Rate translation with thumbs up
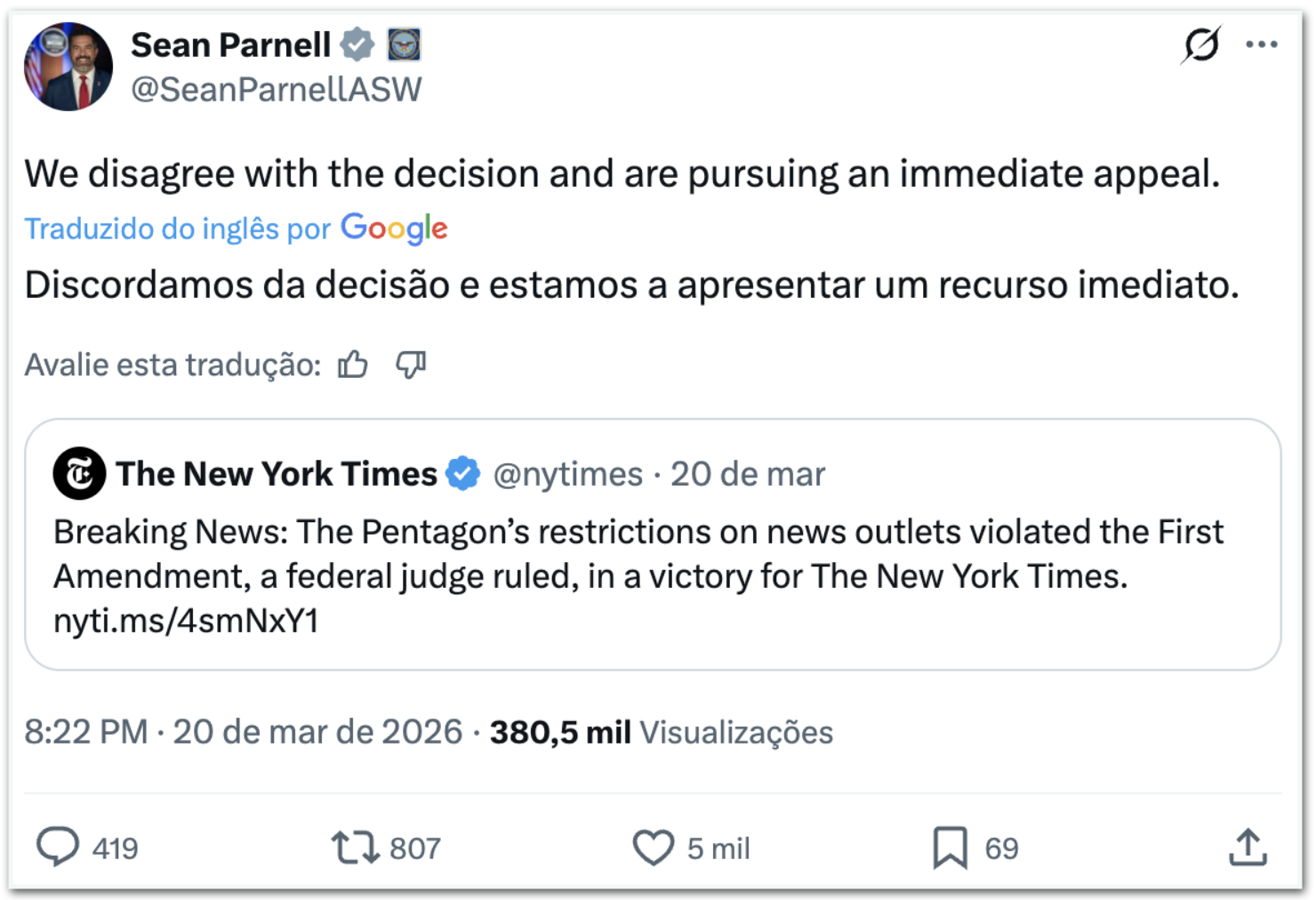Screen dimensions: 1316x900 point(353,365)
